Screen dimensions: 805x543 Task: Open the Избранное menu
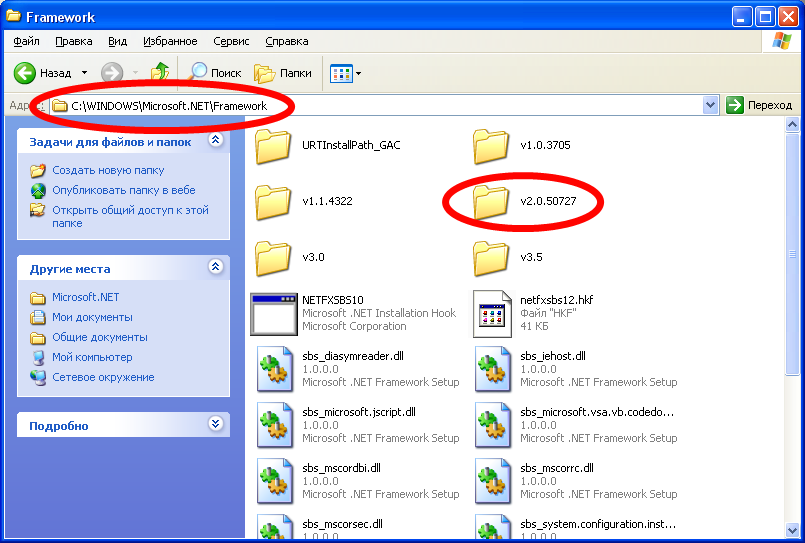(x=170, y=41)
